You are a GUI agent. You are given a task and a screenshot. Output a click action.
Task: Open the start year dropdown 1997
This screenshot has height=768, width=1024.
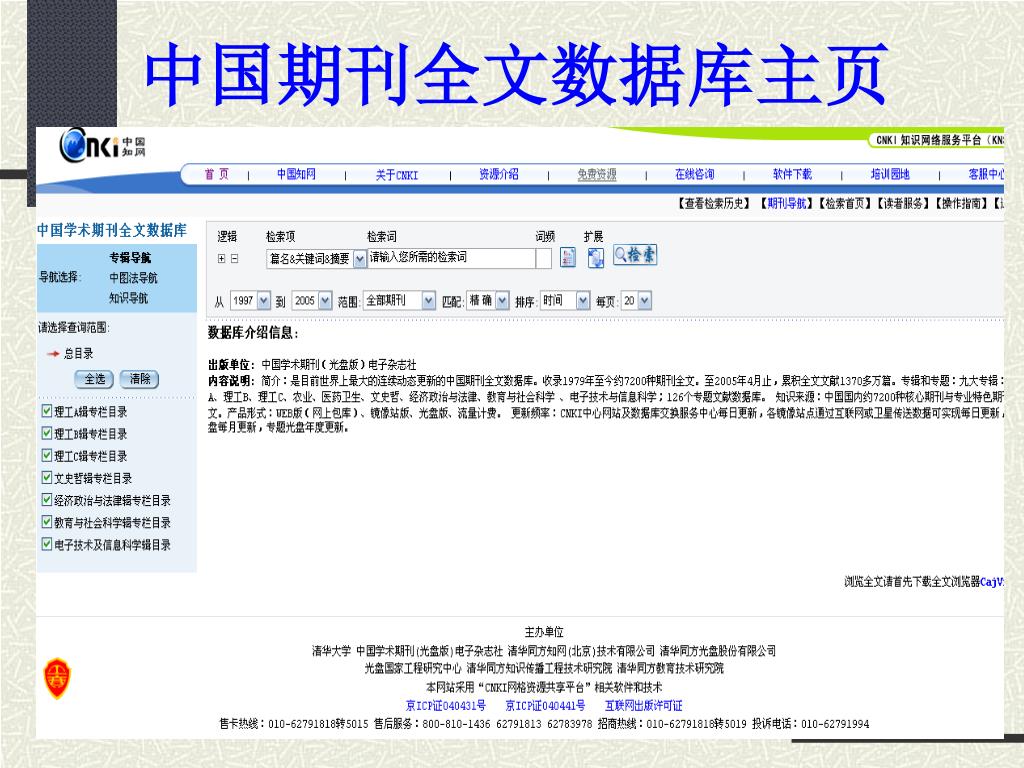[250, 300]
